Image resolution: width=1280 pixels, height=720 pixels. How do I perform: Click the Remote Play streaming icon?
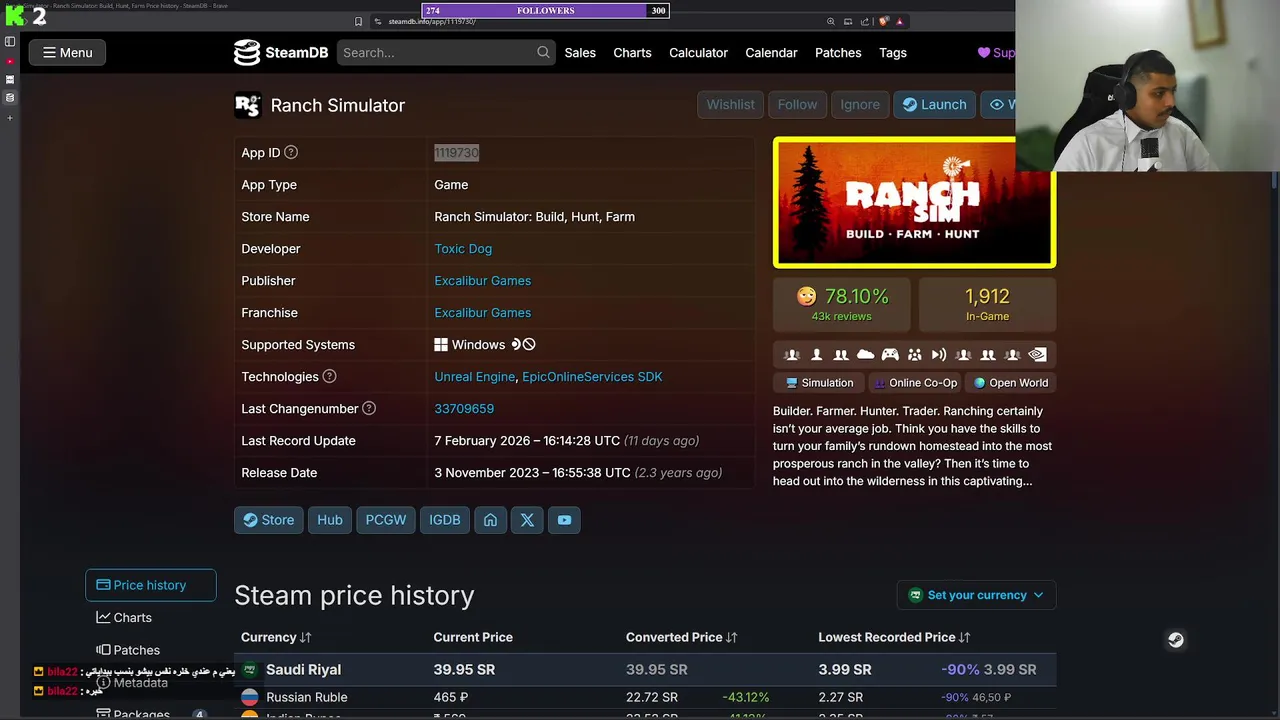[939, 354]
